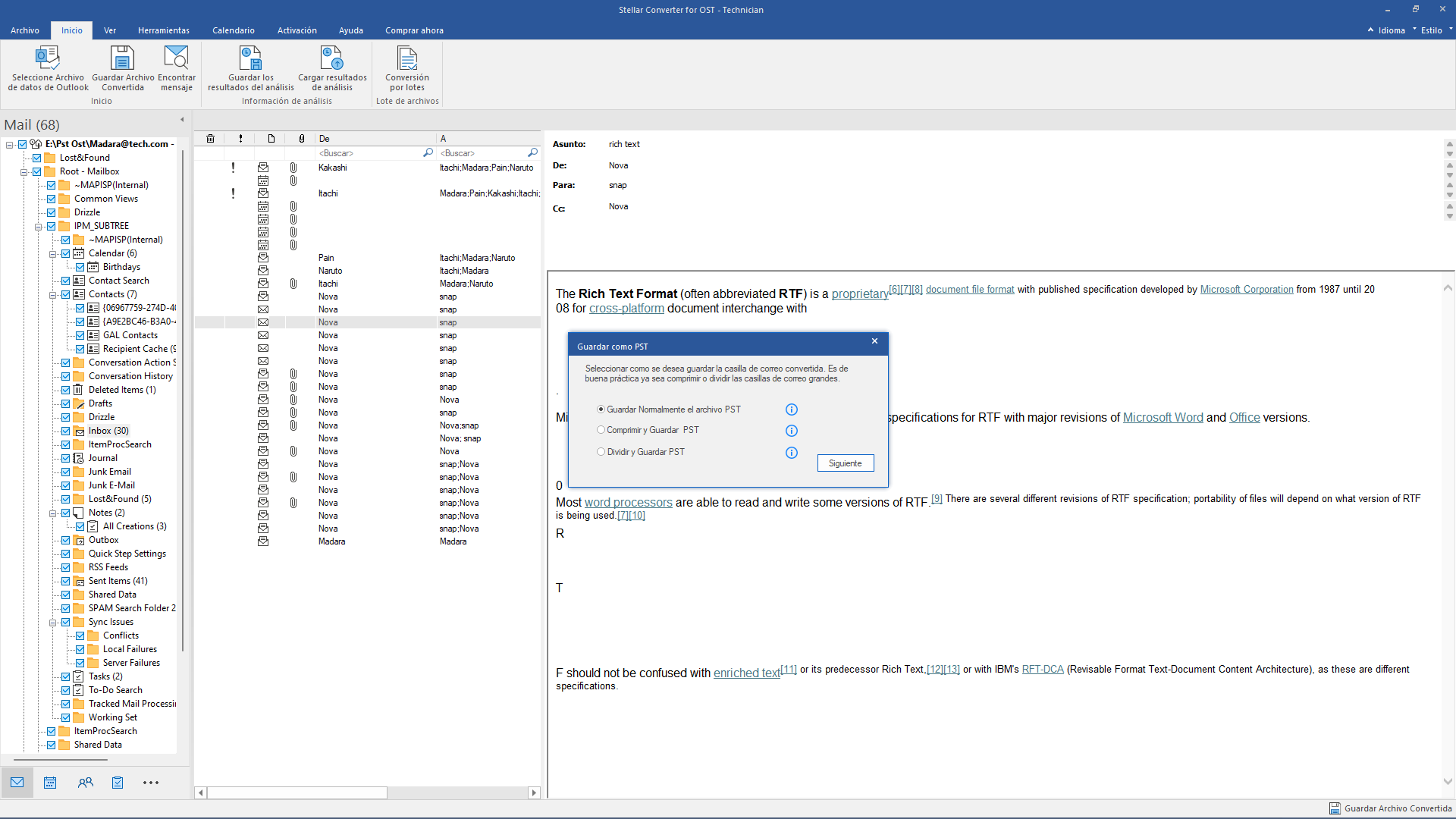Click the Siguiente button

[846, 463]
